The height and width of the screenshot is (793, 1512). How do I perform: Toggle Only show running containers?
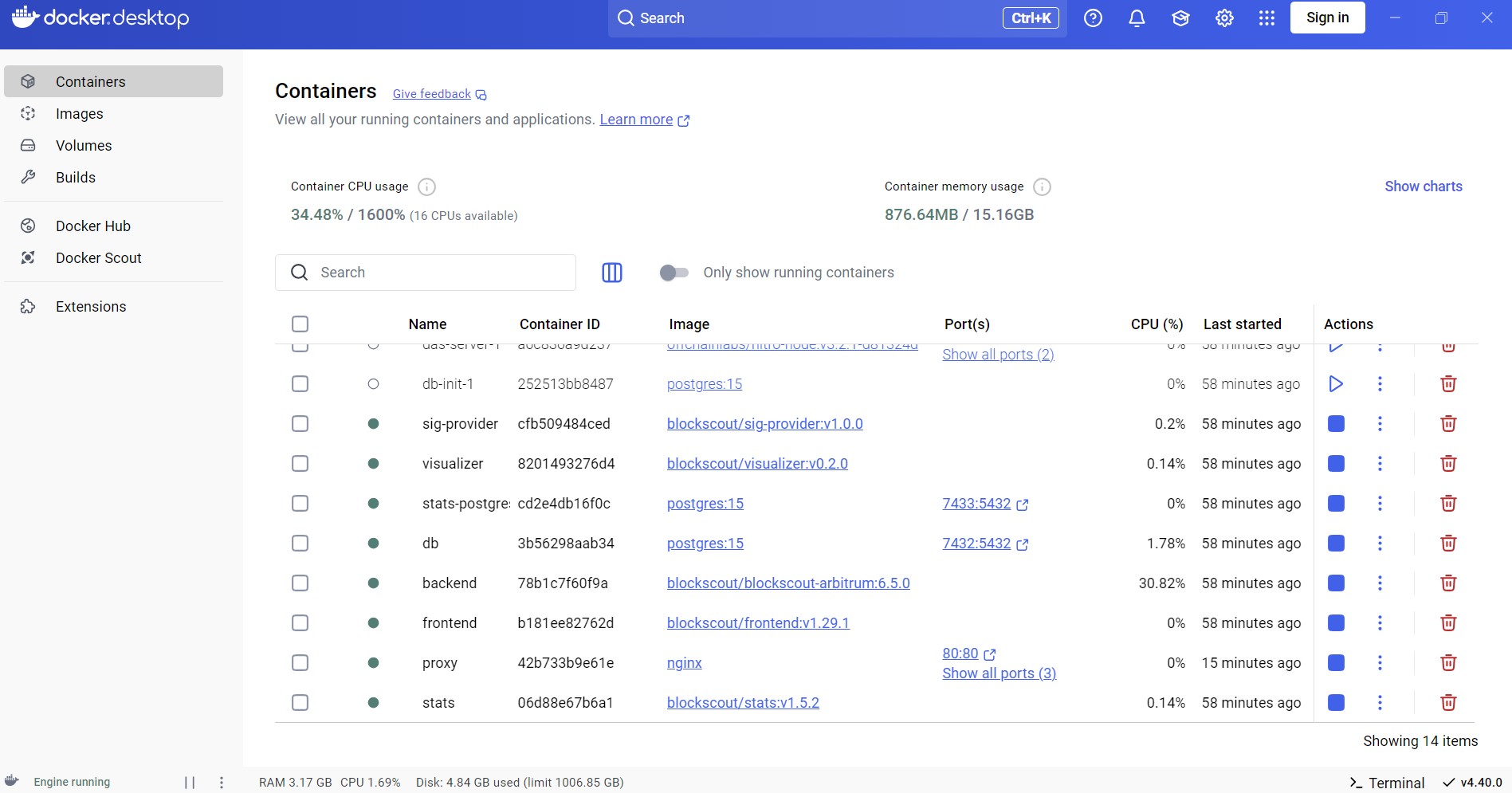(x=674, y=273)
